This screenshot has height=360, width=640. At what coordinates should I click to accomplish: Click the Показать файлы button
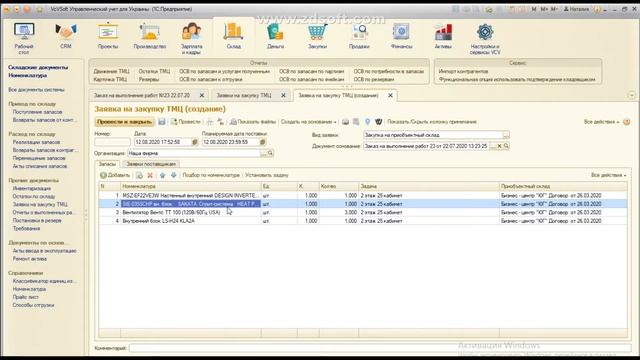[253, 122]
